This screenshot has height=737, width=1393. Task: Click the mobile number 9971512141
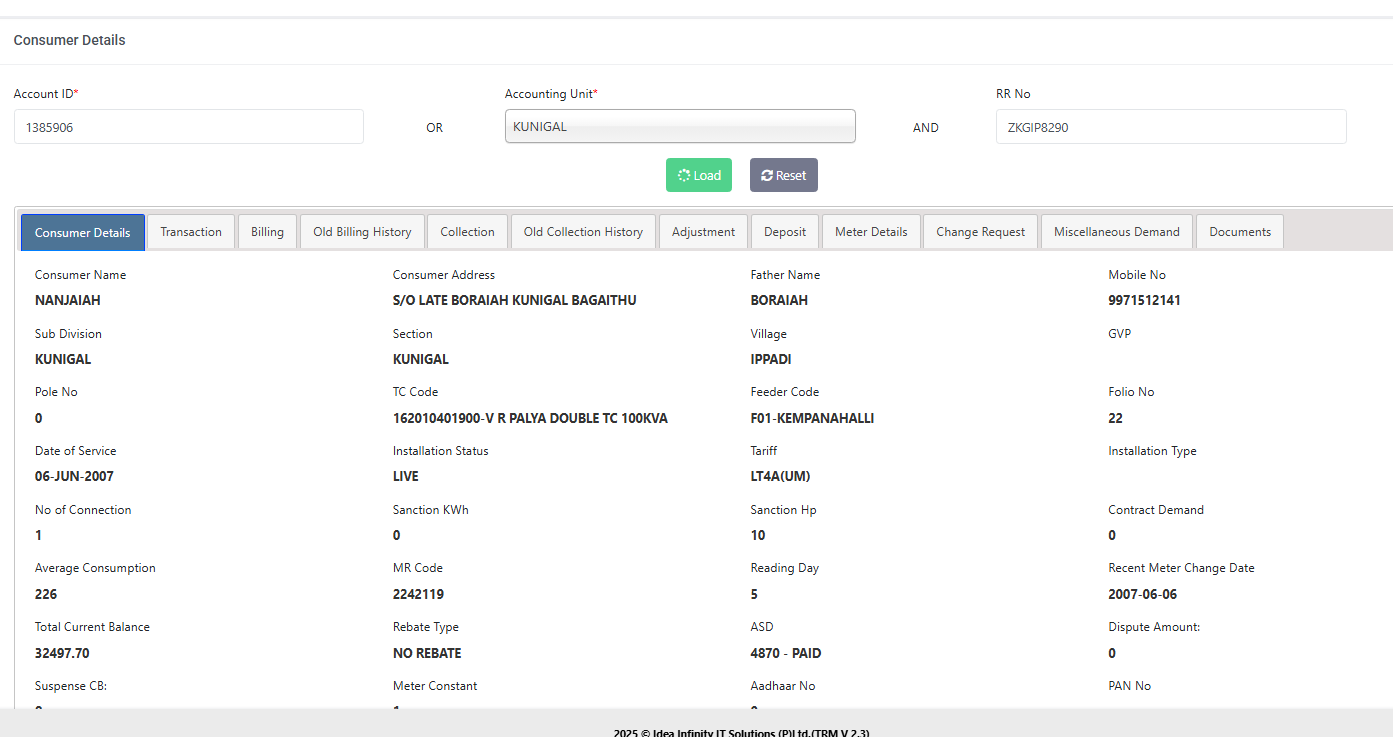1144,301
